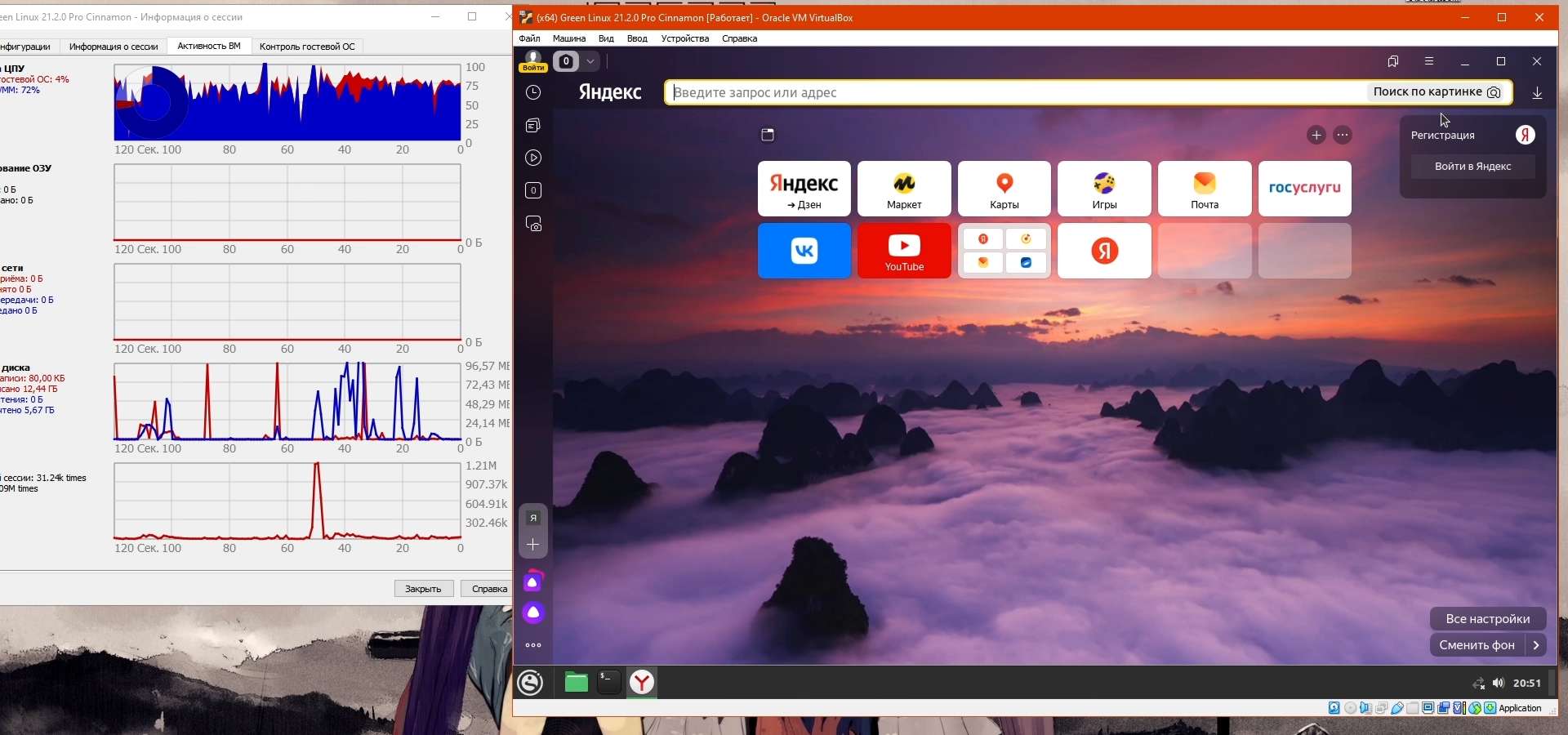Open the Карты tile
The width and height of the screenshot is (1568, 735).
click(1004, 189)
